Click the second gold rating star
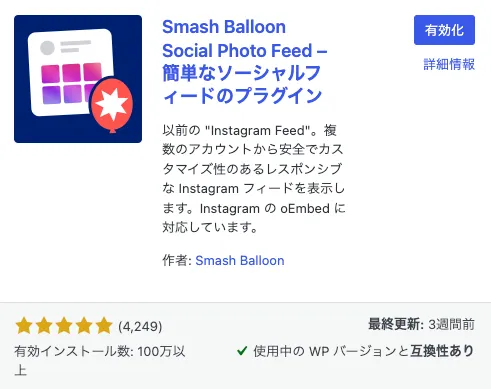The height and width of the screenshot is (389, 491). [x=44, y=326]
